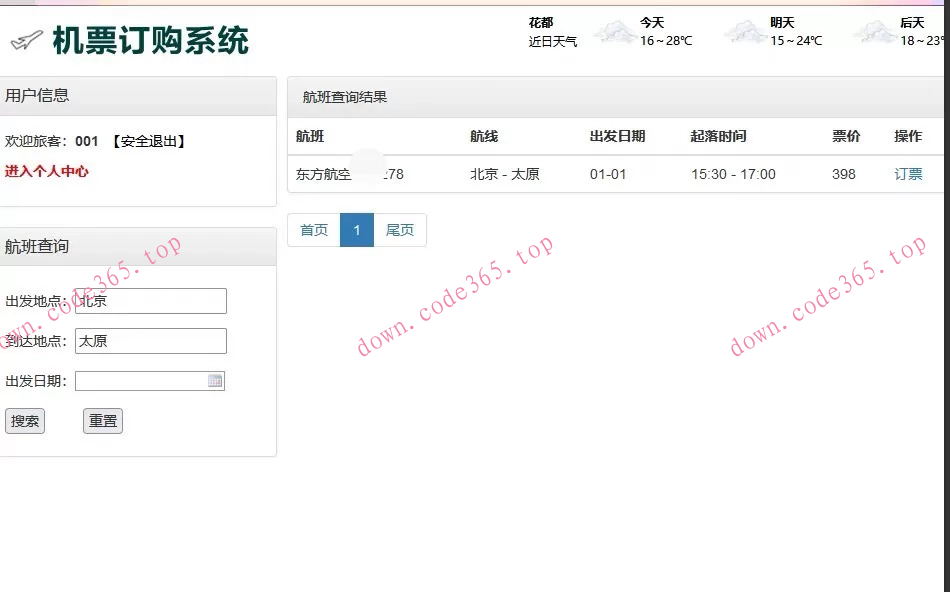Click the 到达地点 destination input
The width and height of the screenshot is (950, 592).
[150, 340]
